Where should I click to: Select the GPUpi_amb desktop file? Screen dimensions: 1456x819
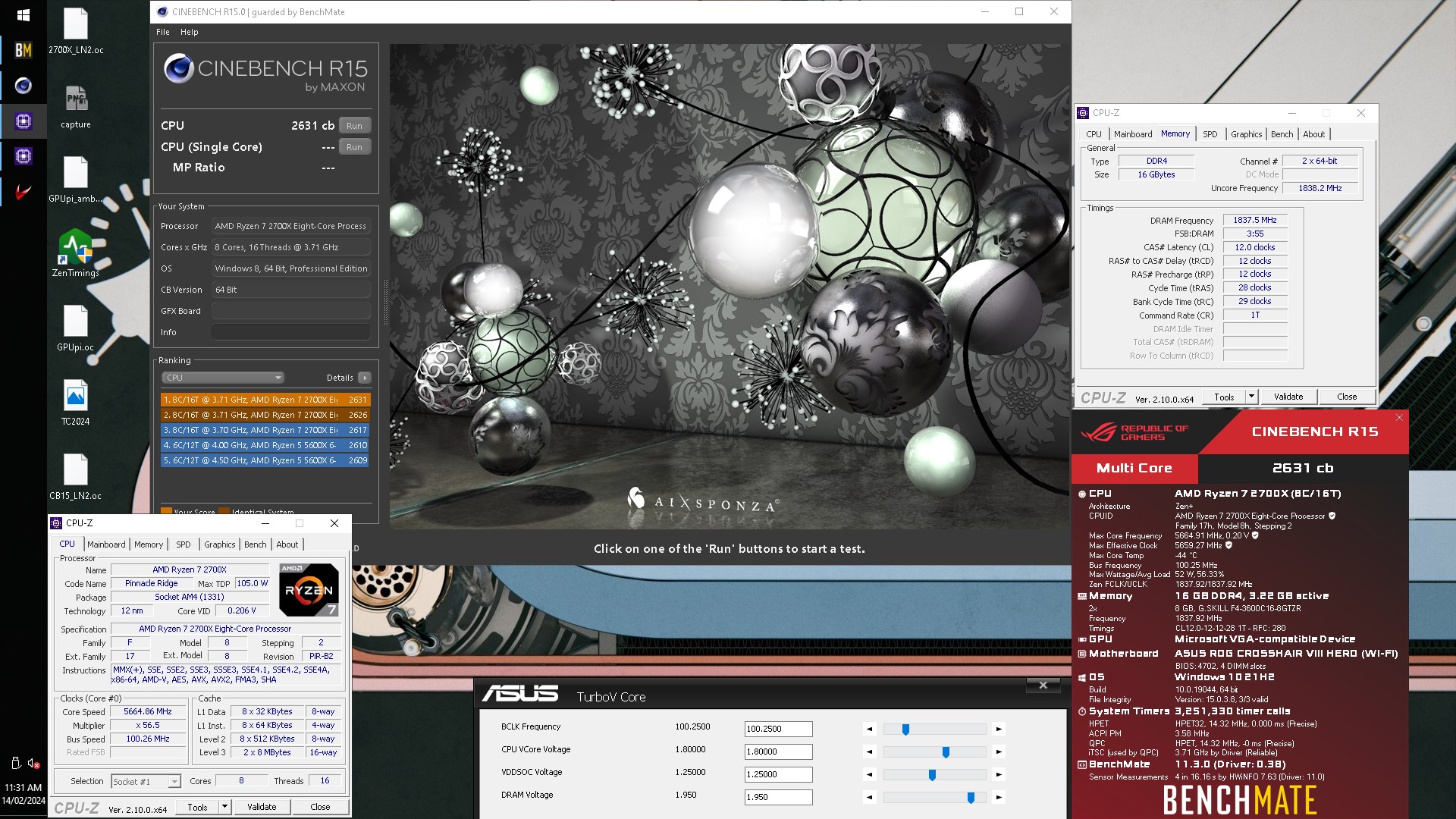point(76,180)
